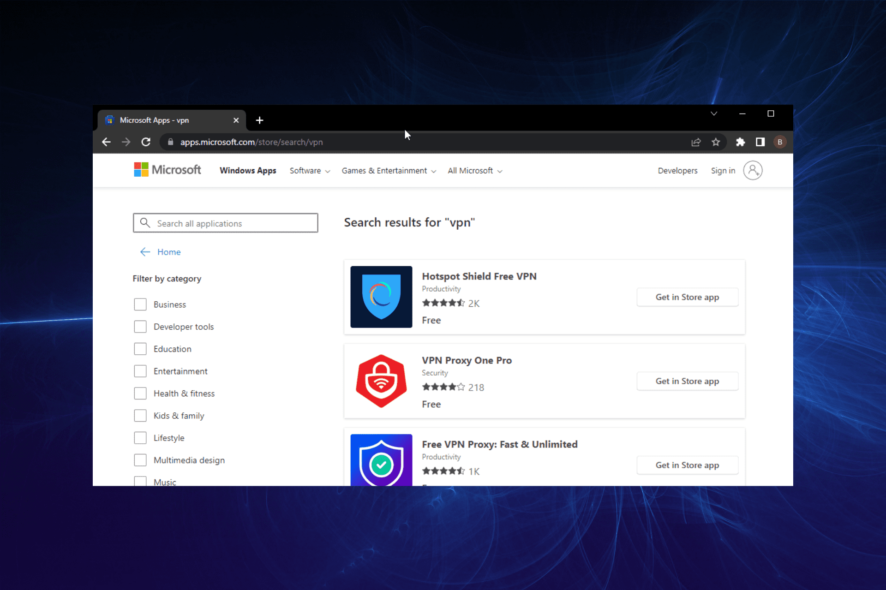886x590 pixels.
Task: Open the Hotspot Shield Free VPN title
Action: click(479, 276)
